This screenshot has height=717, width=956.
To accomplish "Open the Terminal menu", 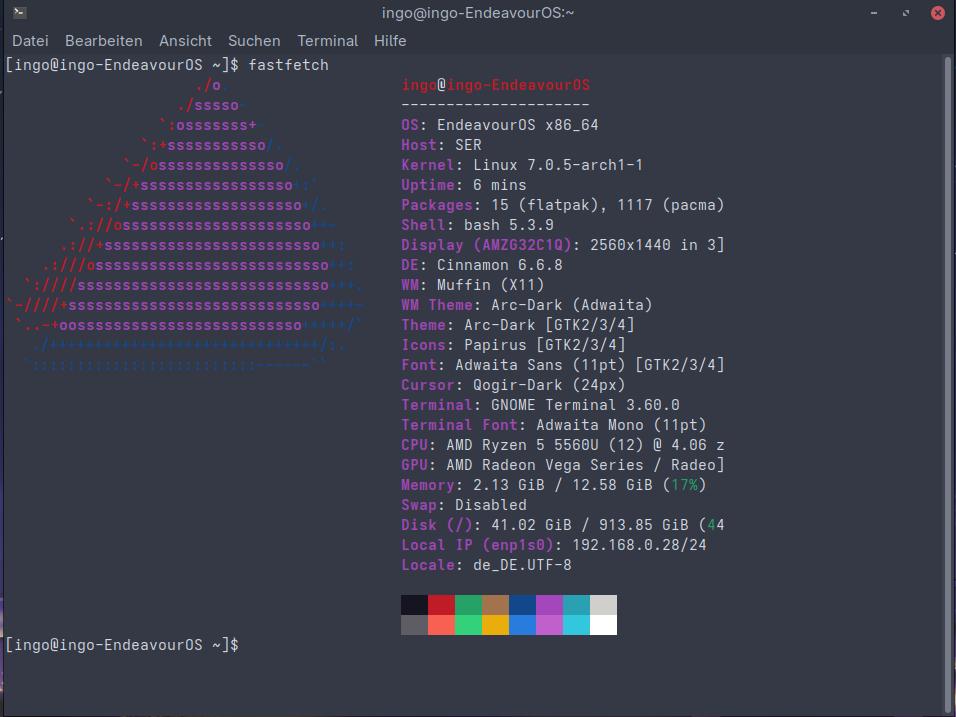I will coord(327,41).
